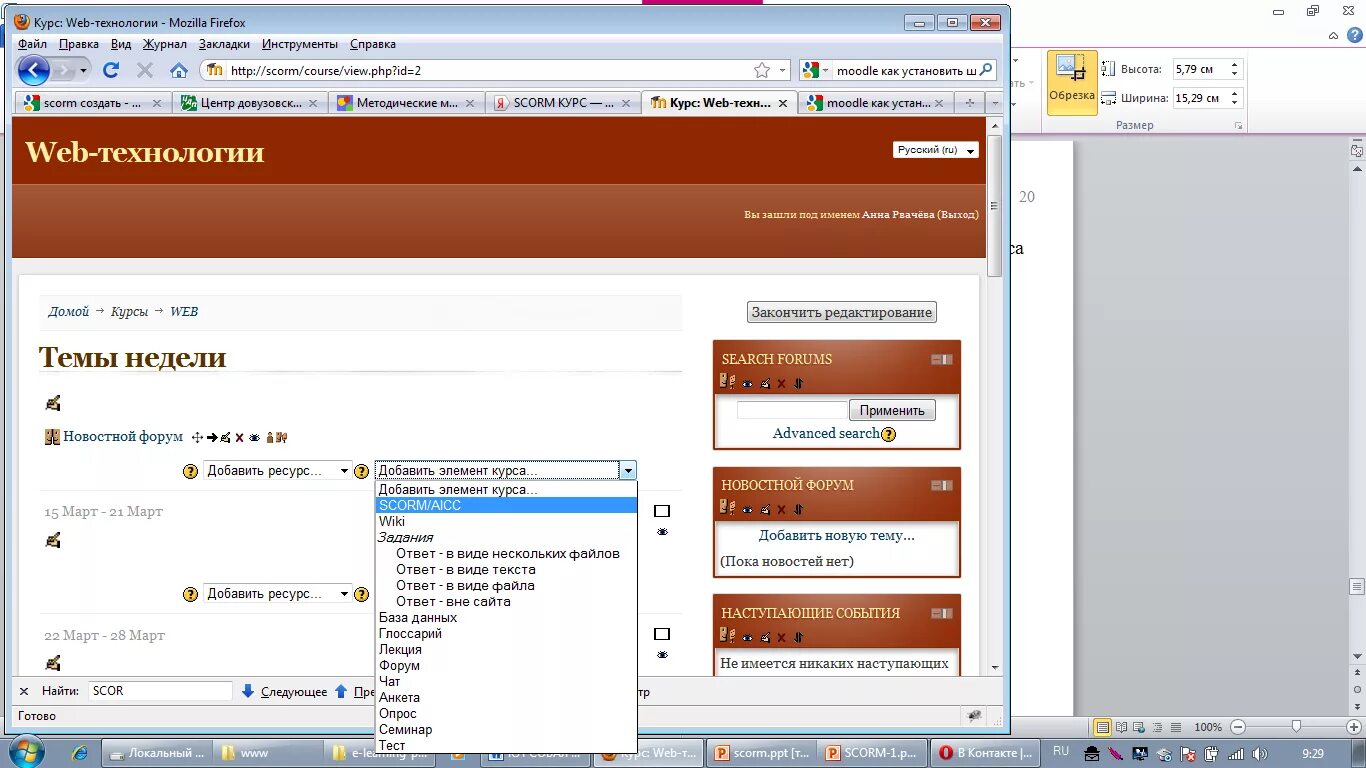Hide Search Forums block with eye icon
This screenshot has width=1366, height=768.
[747, 383]
